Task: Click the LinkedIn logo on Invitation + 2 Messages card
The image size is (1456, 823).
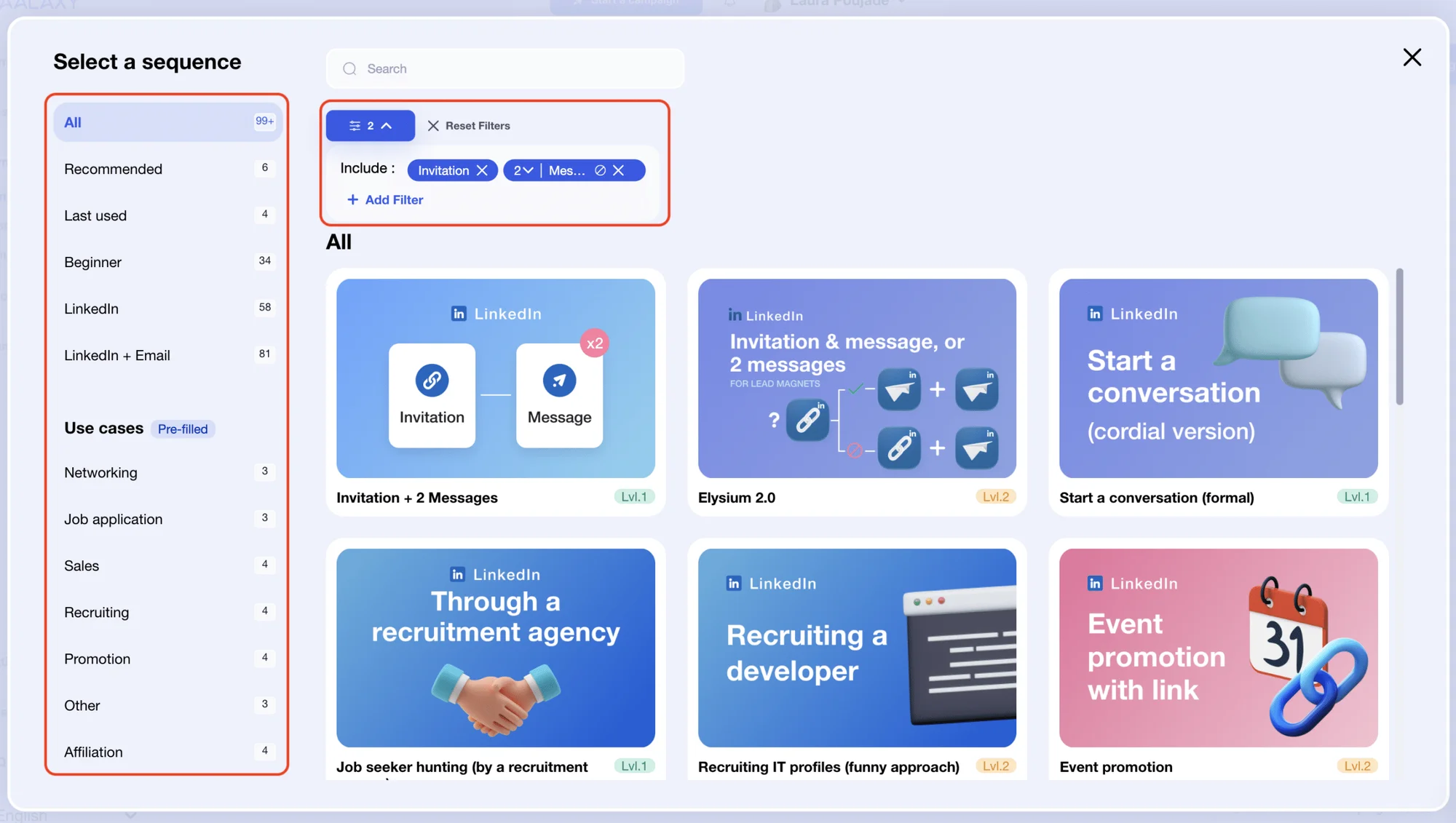Action: coord(459,314)
